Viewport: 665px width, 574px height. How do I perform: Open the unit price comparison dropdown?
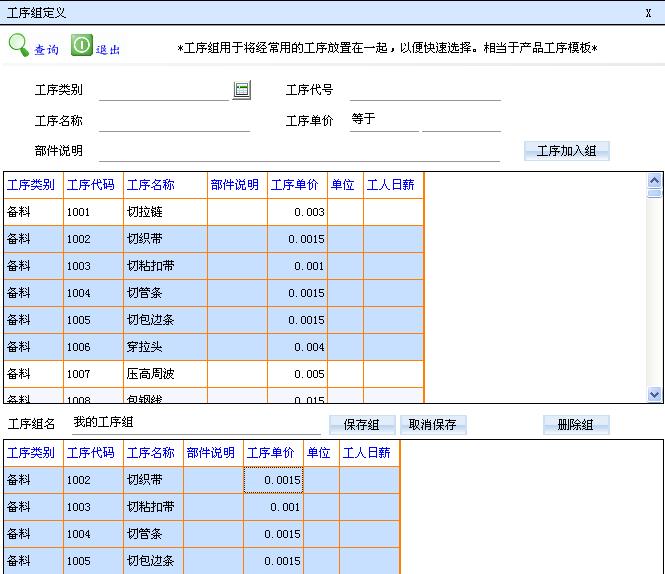click(383, 120)
